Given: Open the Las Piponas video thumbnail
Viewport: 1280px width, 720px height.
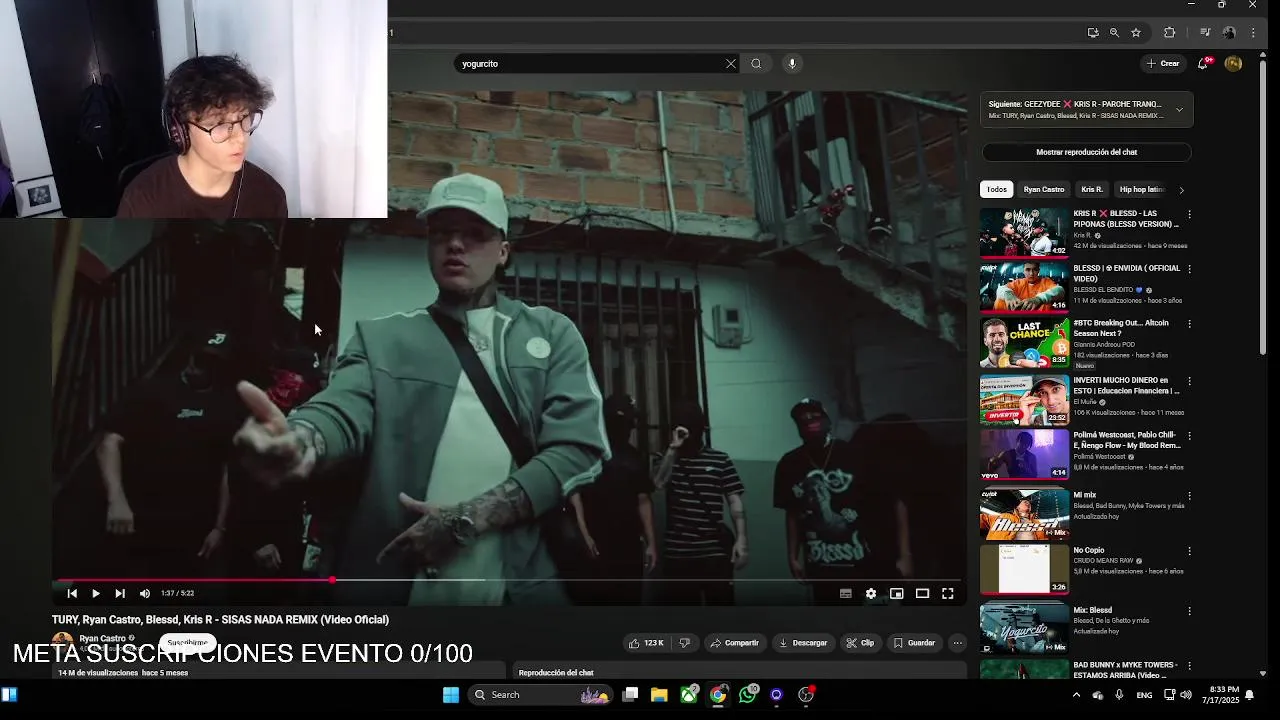Looking at the screenshot, I should [x=1024, y=233].
